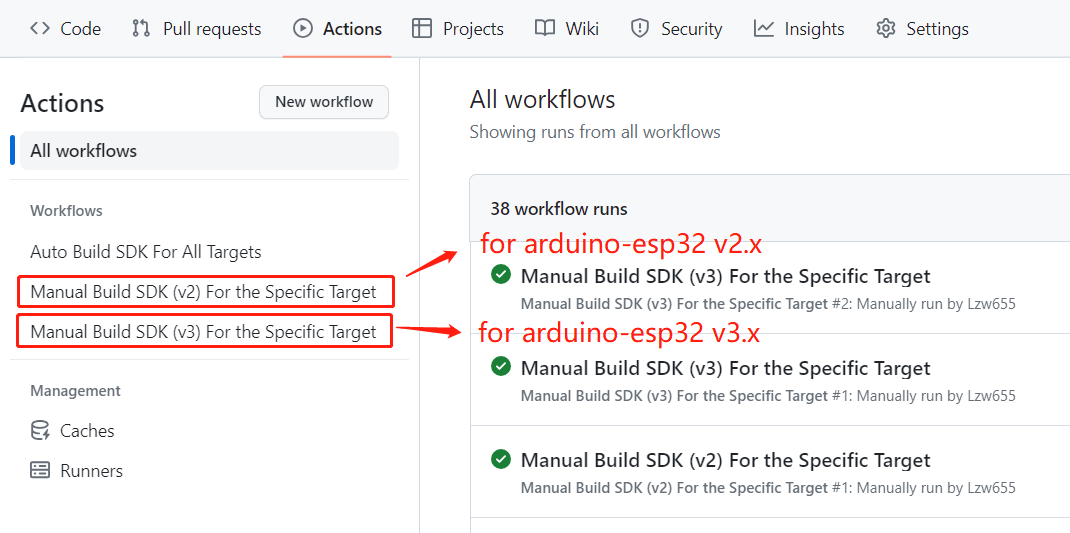The height and width of the screenshot is (533, 1070).
Task: Click the Insights graph icon
Action: point(764,29)
